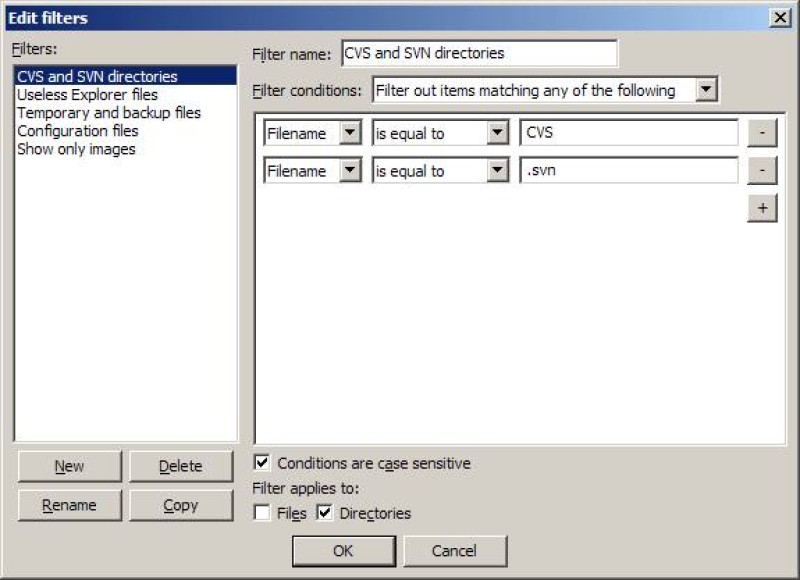Select the Configuration files filter
Screen dimensions: 800x580
(x=77, y=131)
